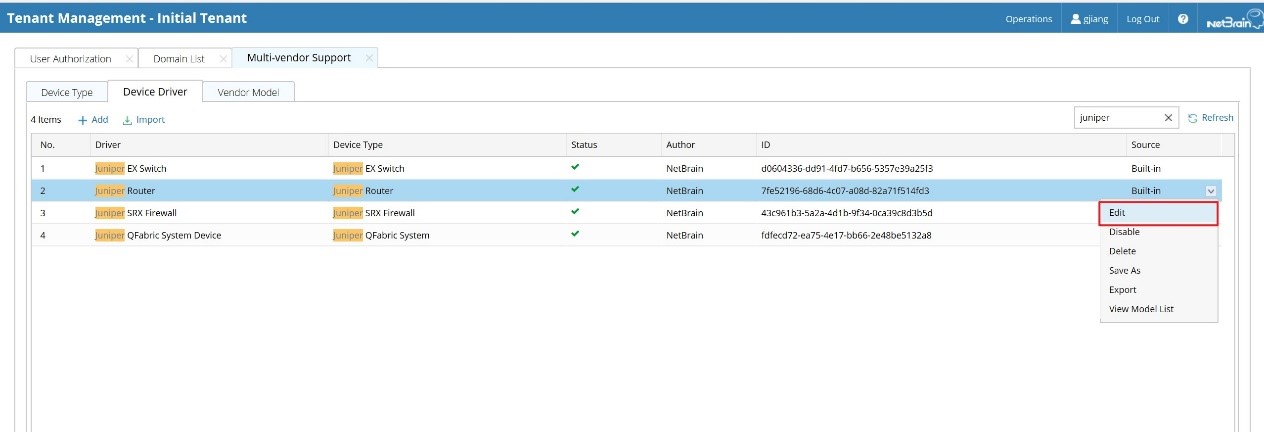Switch to the Device Type tab
Image resolution: width=1264 pixels, height=432 pixels.
tap(67, 92)
